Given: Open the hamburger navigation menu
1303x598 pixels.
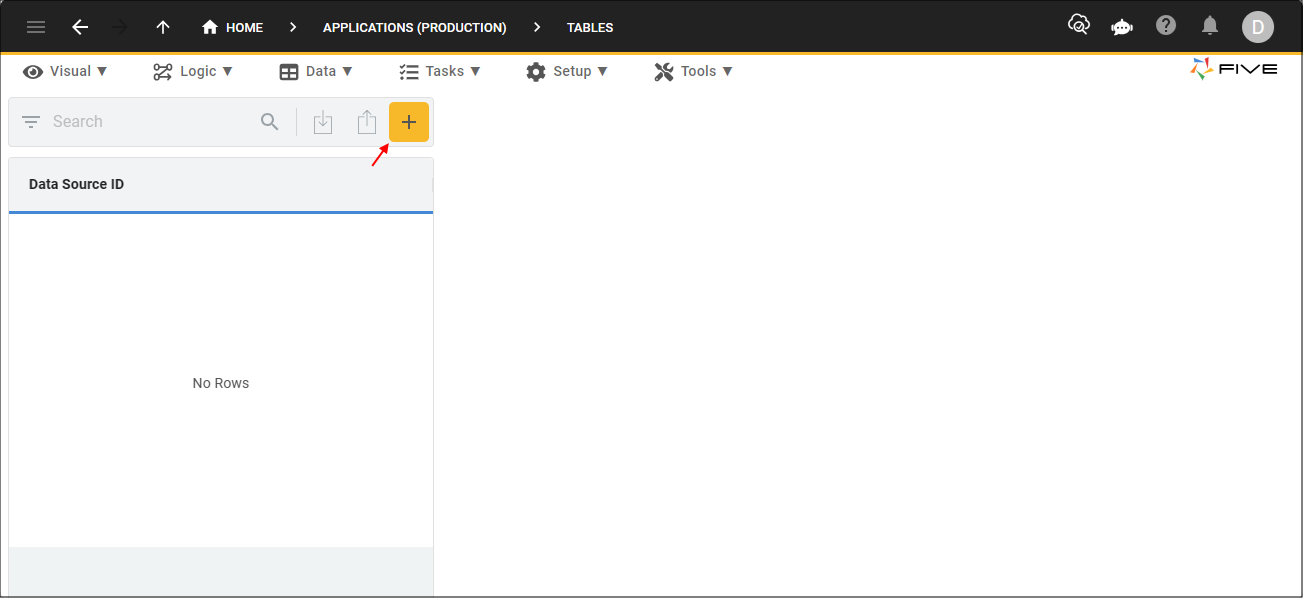Looking at the screenshot, I should 36,26.
